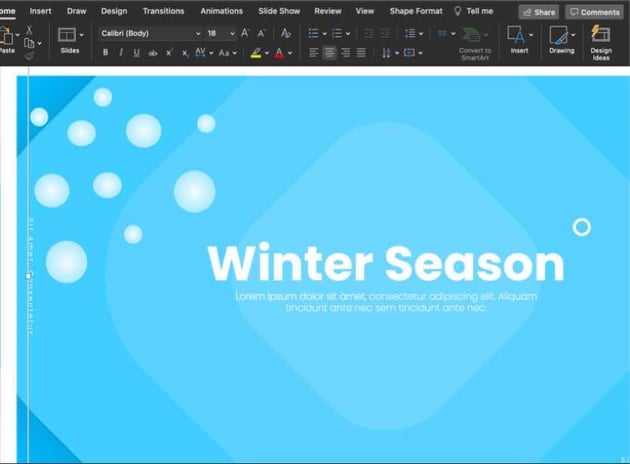The image size is (630, 464).
Task: Click the Strikethrough icon
Action: click(153, 53)
